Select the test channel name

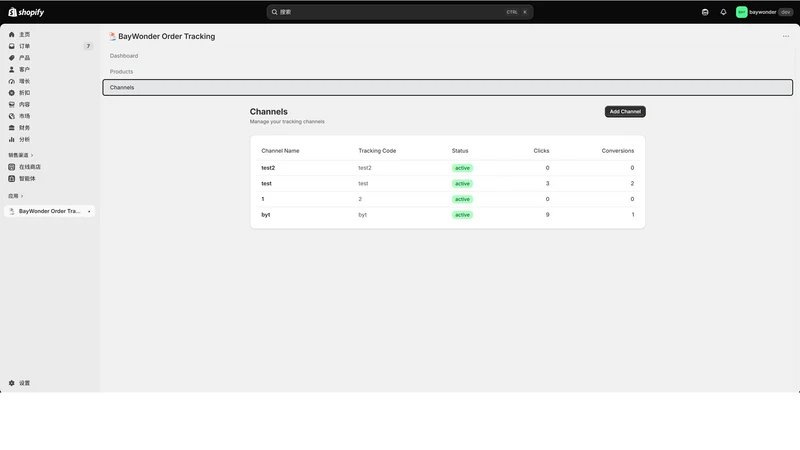[x=266, y=184]
